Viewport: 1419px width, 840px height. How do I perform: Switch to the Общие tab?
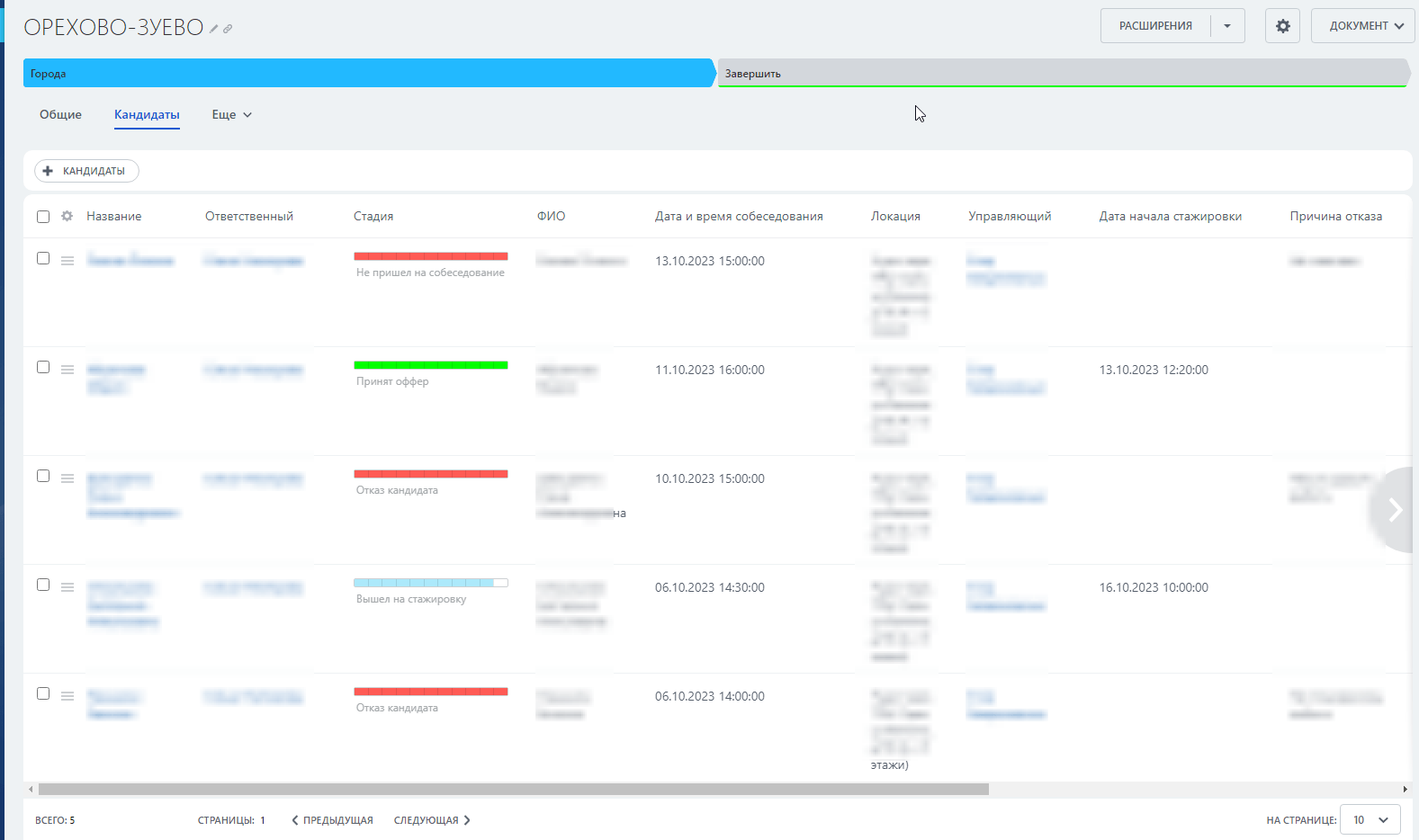click(60, 114)
